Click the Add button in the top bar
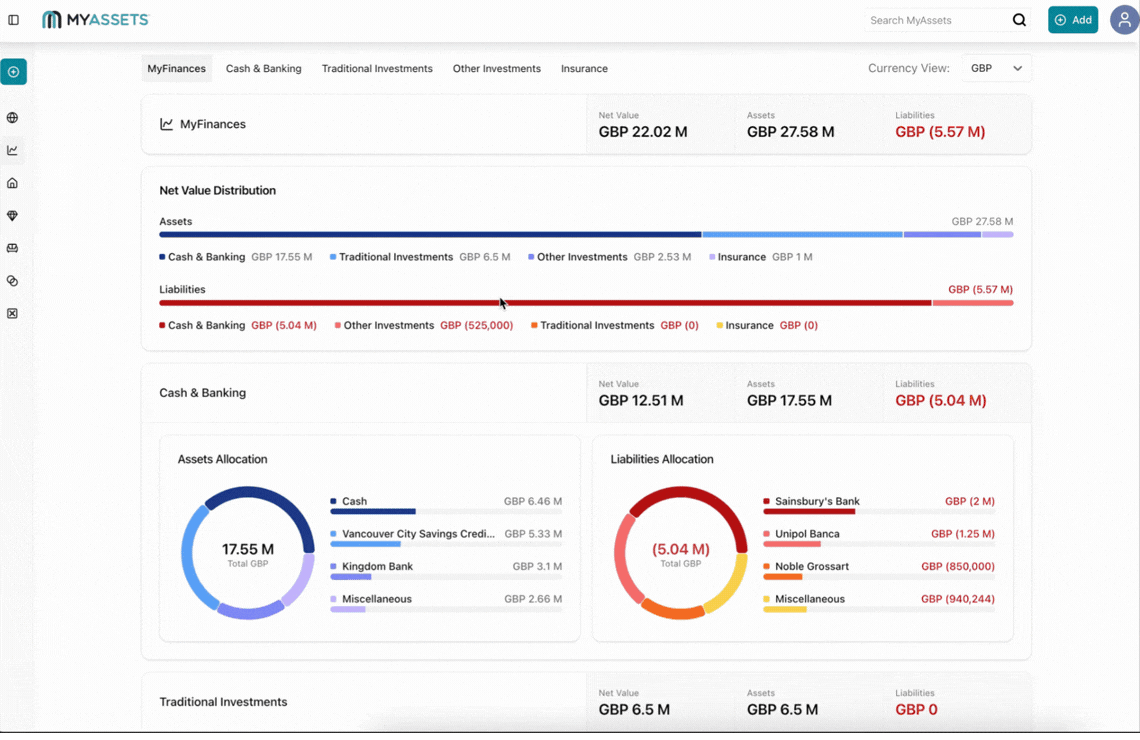 (x=1072, y=19)
